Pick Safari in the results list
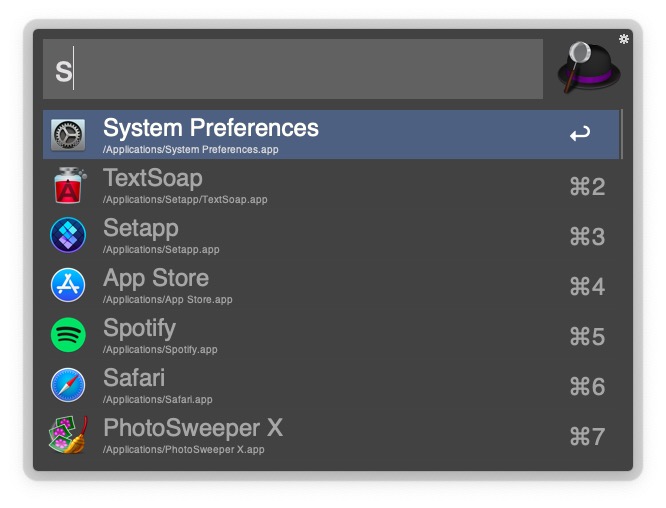This screenshot has height=508, width=666. click(331, 385)
